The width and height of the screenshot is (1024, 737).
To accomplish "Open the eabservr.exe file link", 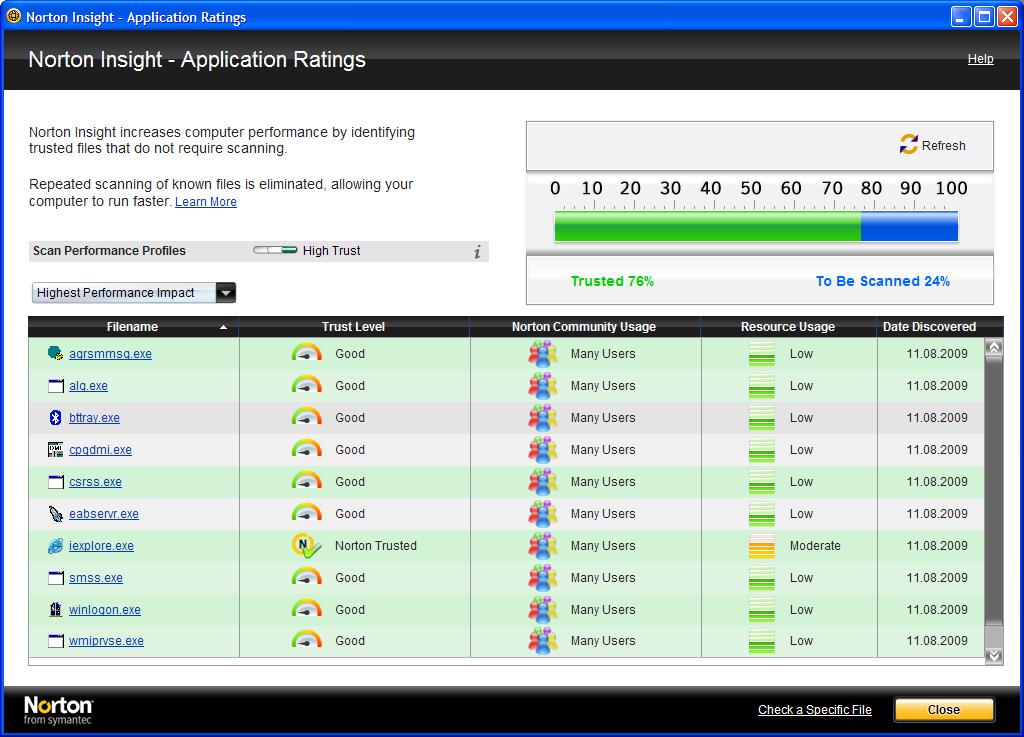I will tap(104, 514).
